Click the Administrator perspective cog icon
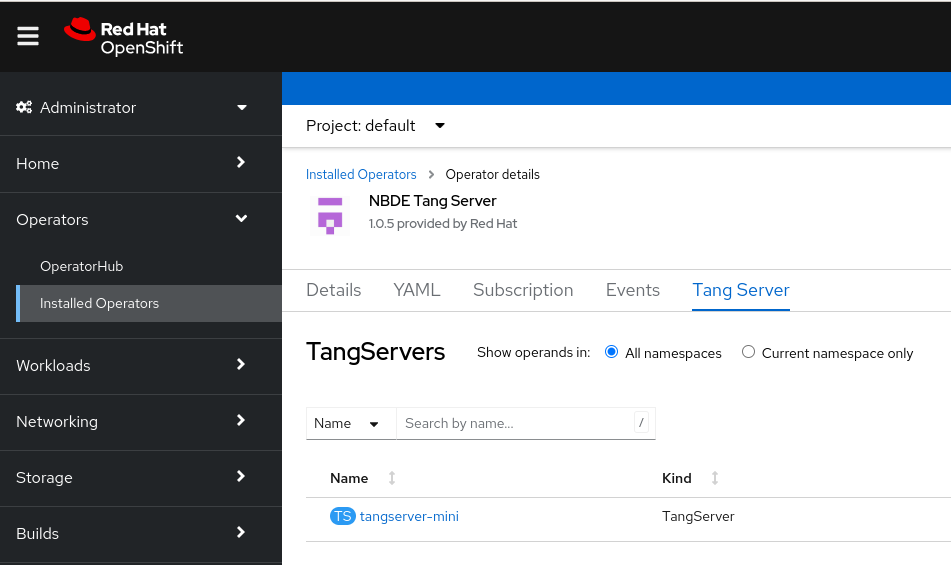 pos(24,108)
